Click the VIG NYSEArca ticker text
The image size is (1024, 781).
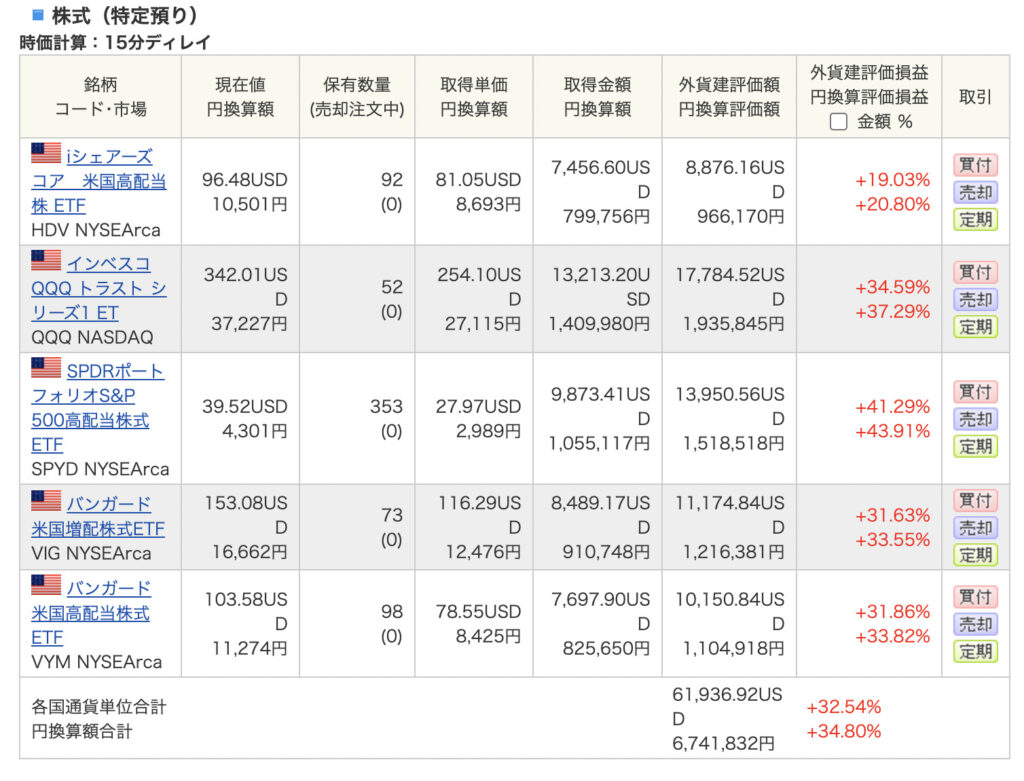pyautogui.click(x=91, y=554)
